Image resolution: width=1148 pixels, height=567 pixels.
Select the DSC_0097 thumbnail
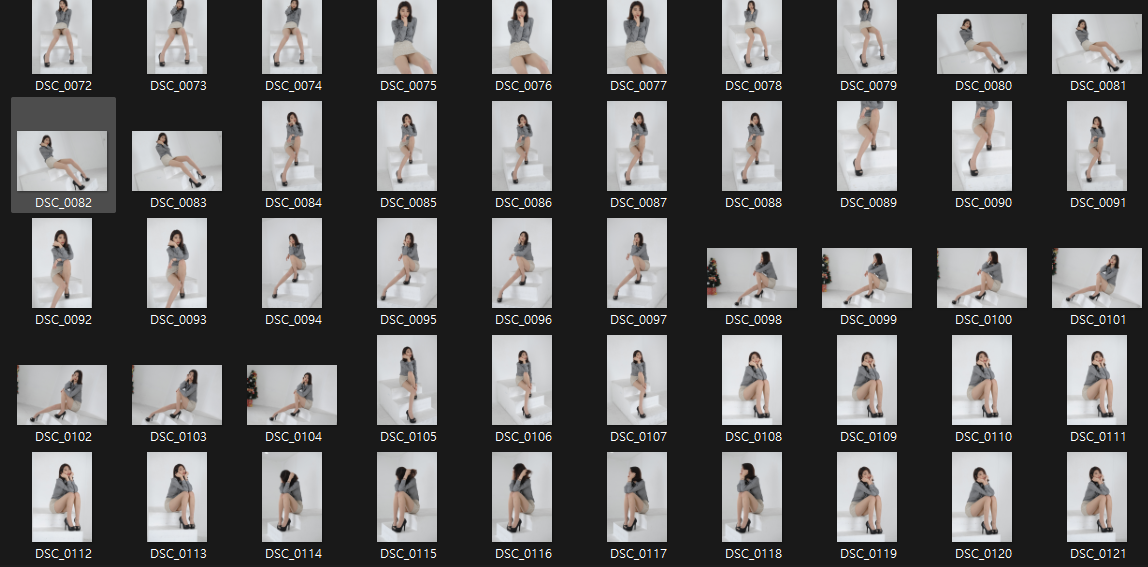[x=637, y=263]
